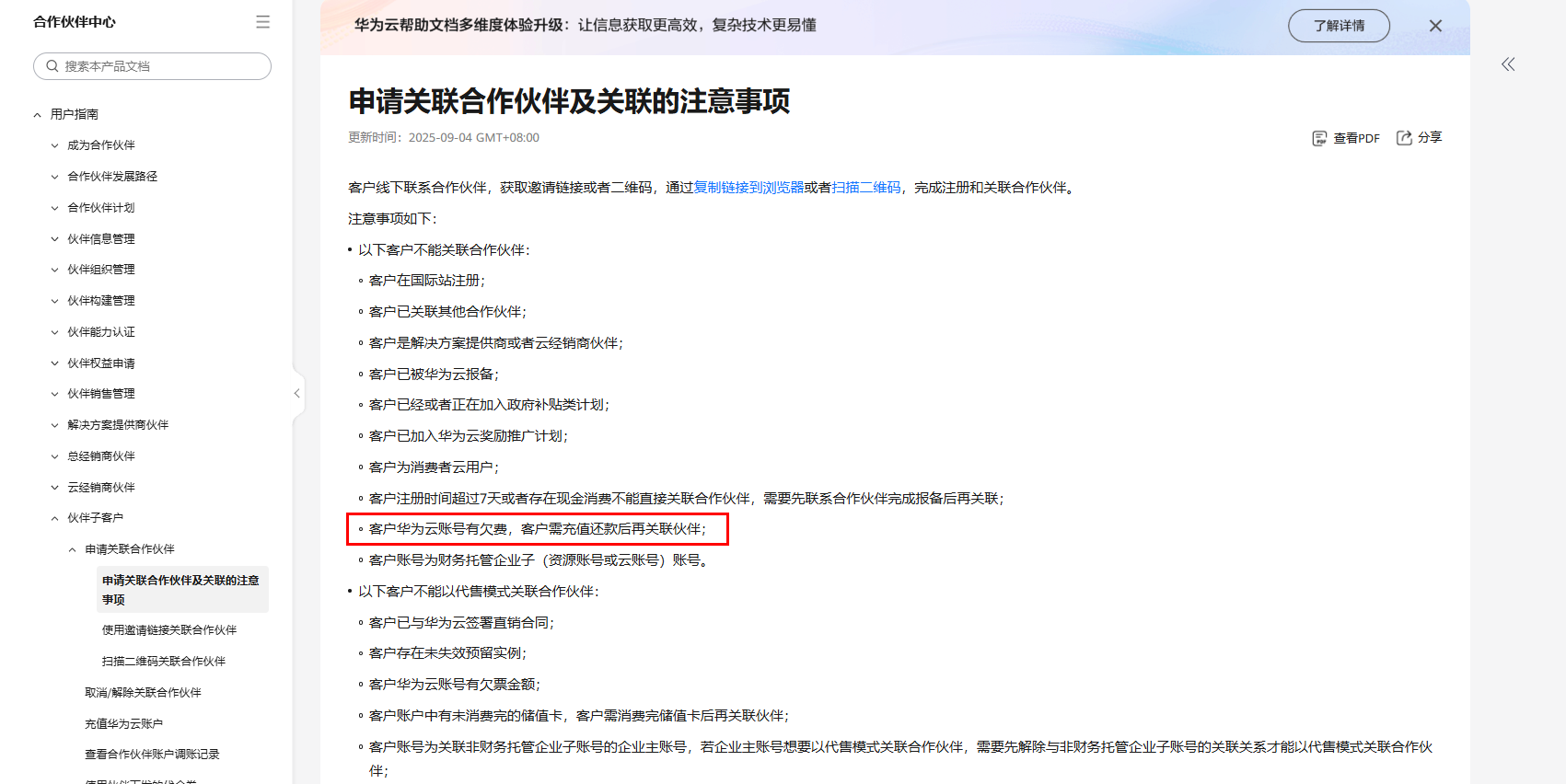
Task: Open 使用邀请链接关联合作伙伴 page
Action: pos(169,630)
